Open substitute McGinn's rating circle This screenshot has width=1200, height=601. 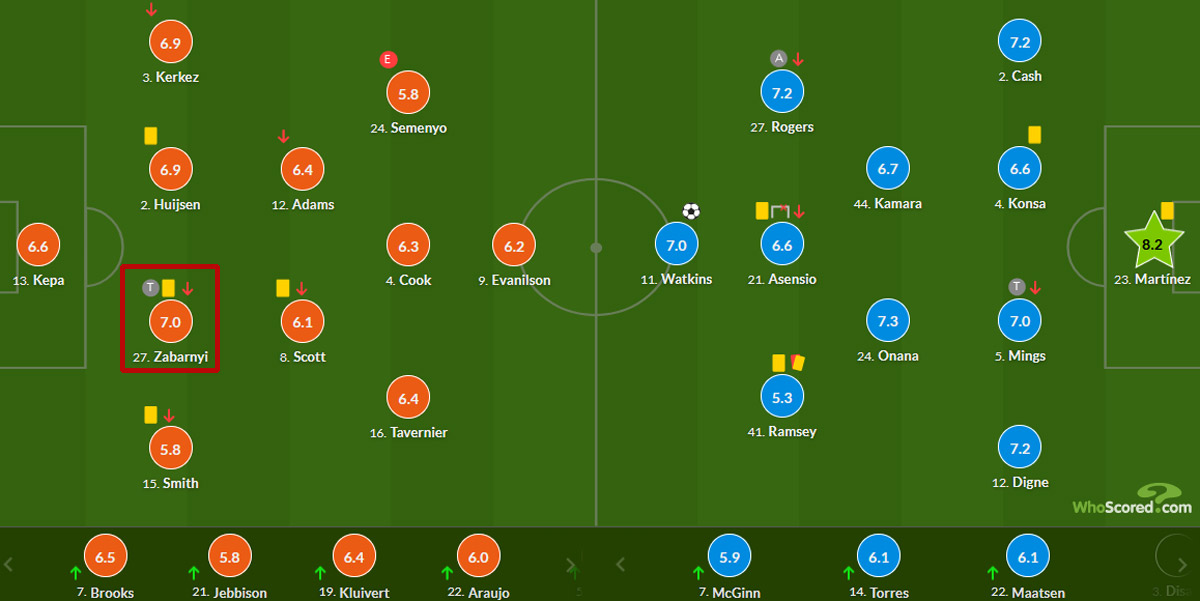[x=729, y=558]
